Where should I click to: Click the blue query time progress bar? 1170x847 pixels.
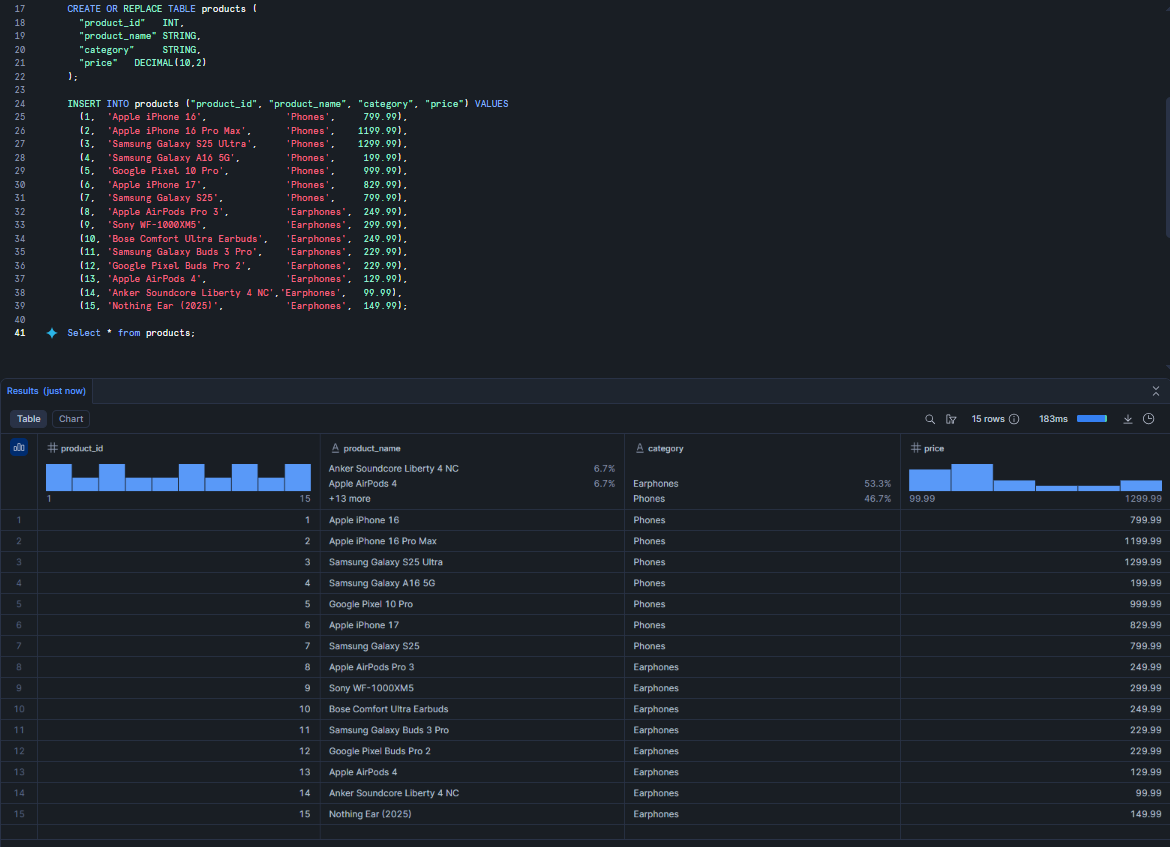click(1091, 419)
